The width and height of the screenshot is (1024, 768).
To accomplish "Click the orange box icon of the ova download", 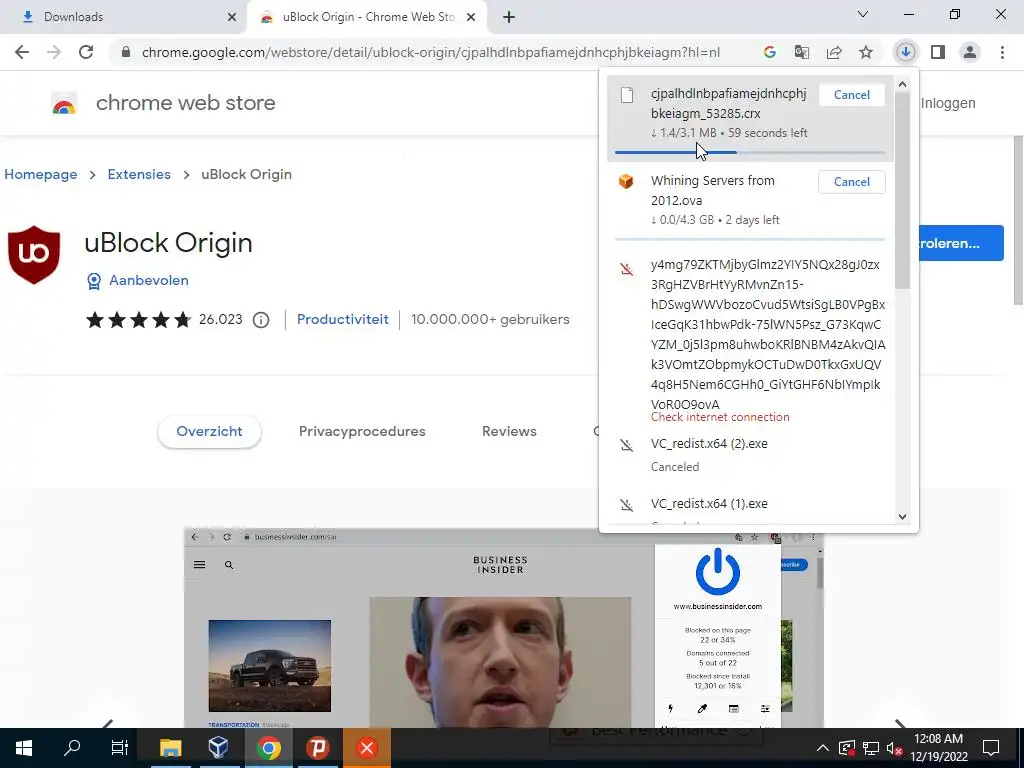I will [x=626, y=181].
